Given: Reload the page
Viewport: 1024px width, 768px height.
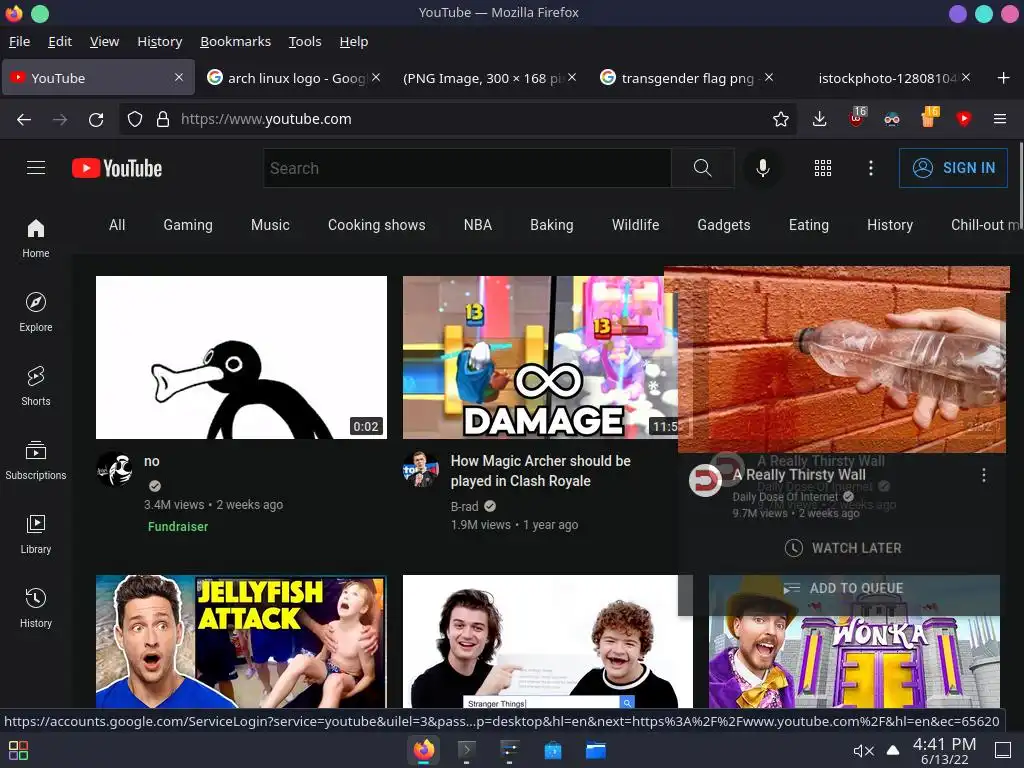Looking at the screenshot, I should point(96,119).
